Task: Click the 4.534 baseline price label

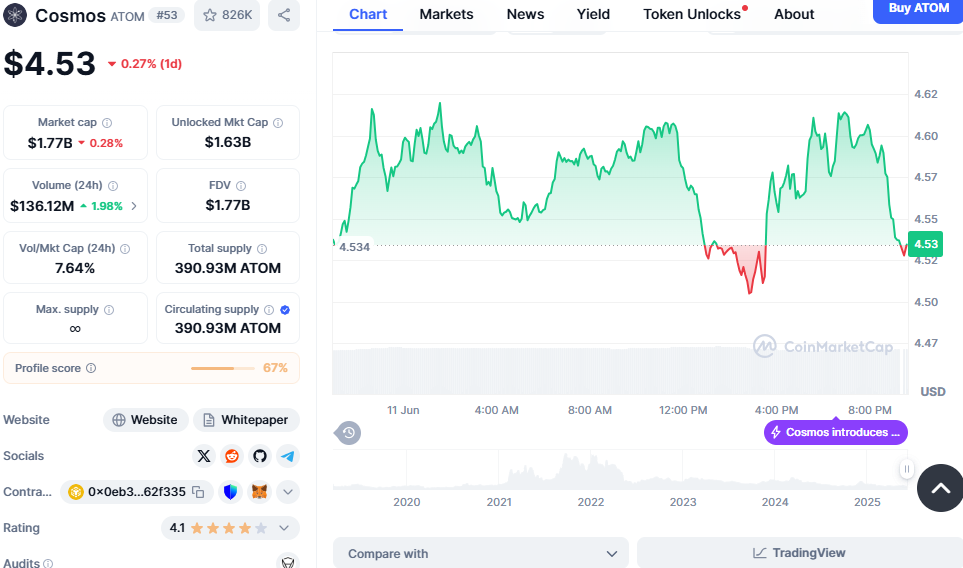Action: [354, 247]
